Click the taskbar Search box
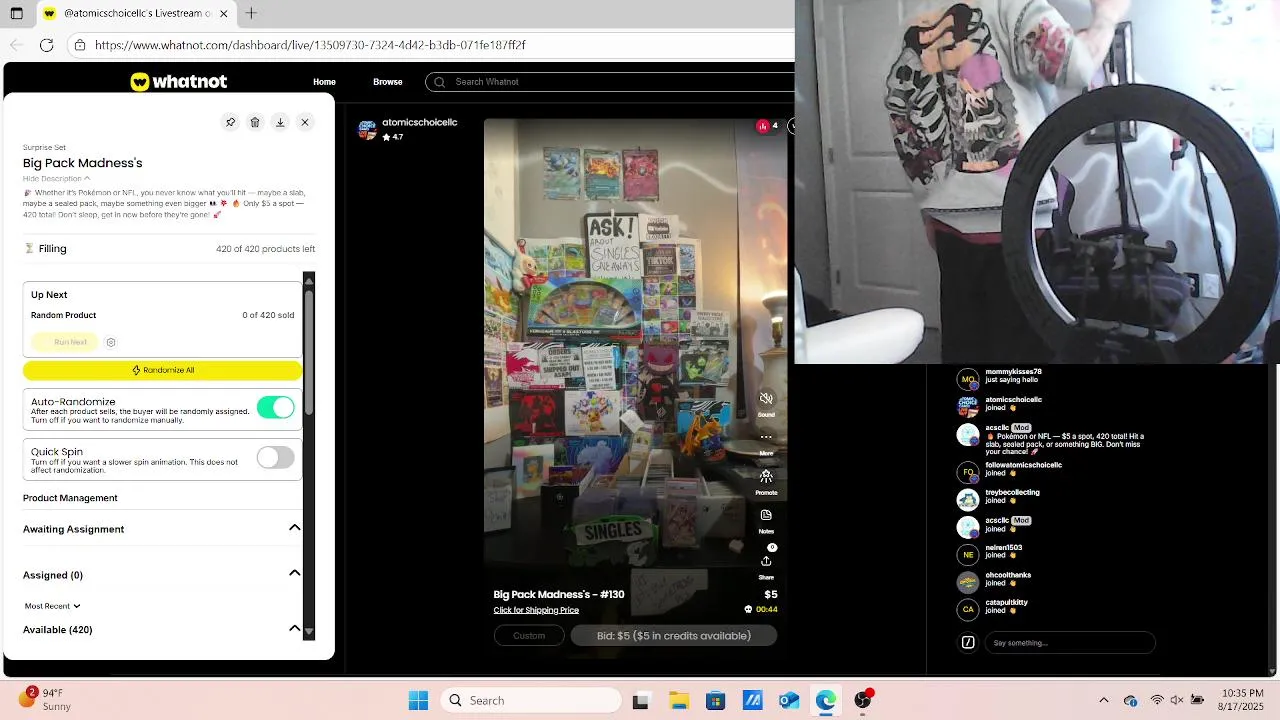The width and height of the screenshot is (1280, 720). click(531, 701)
